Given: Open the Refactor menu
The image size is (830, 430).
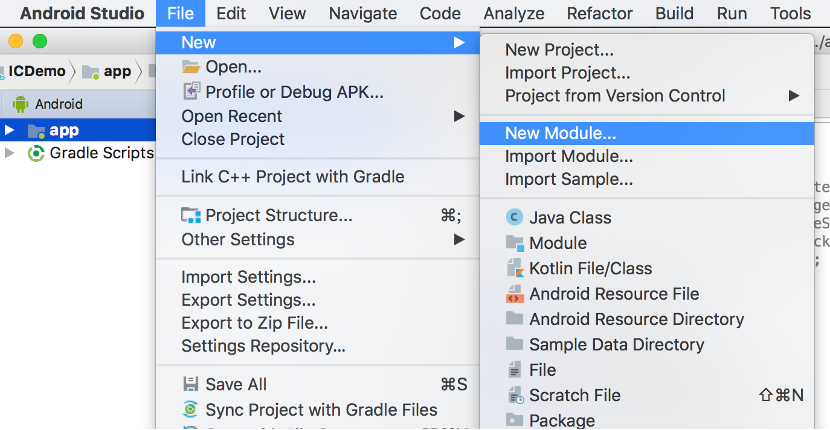Looking at the screenshot, I should 599,13.
